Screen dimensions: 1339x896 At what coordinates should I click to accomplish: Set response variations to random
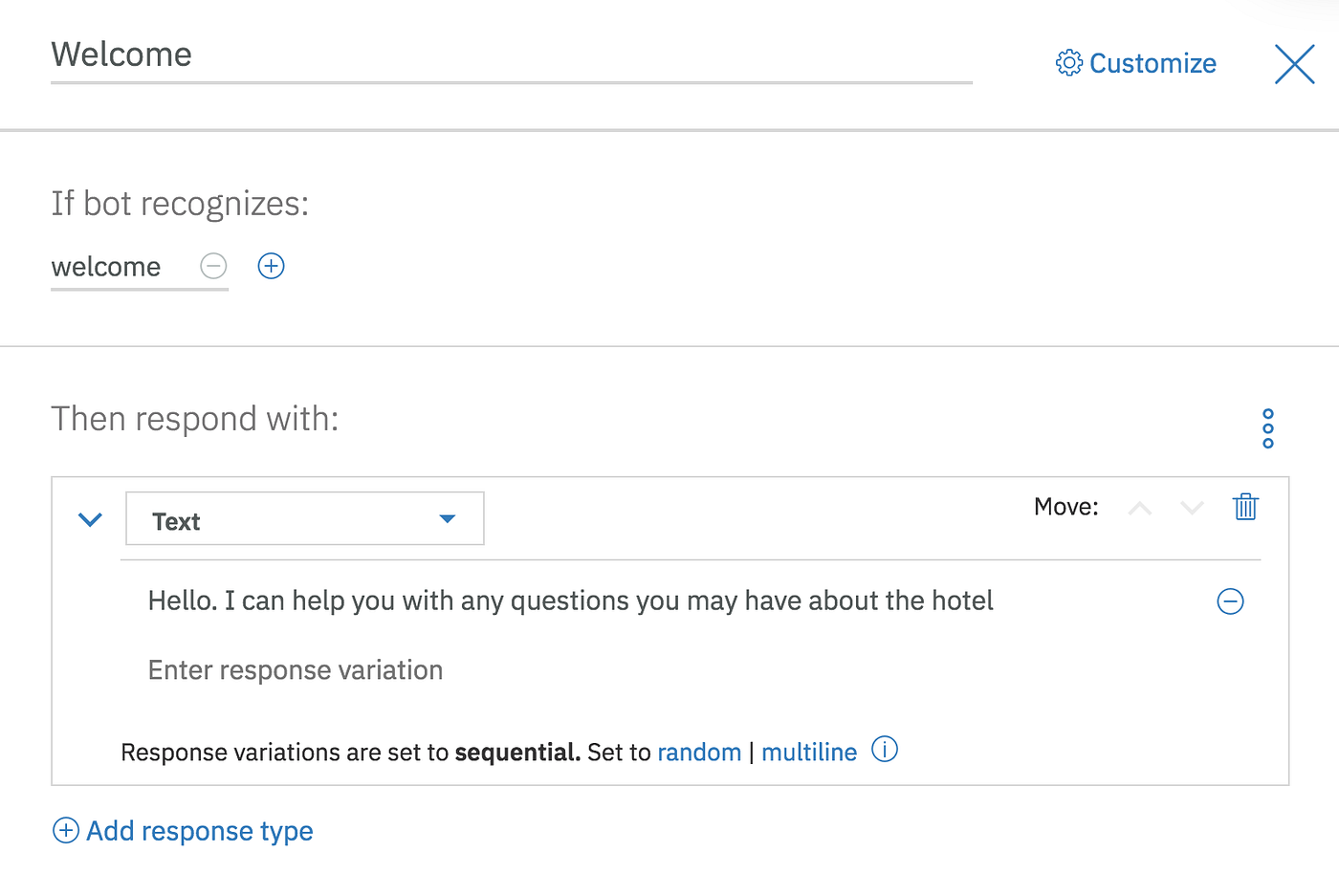[699, 753]
